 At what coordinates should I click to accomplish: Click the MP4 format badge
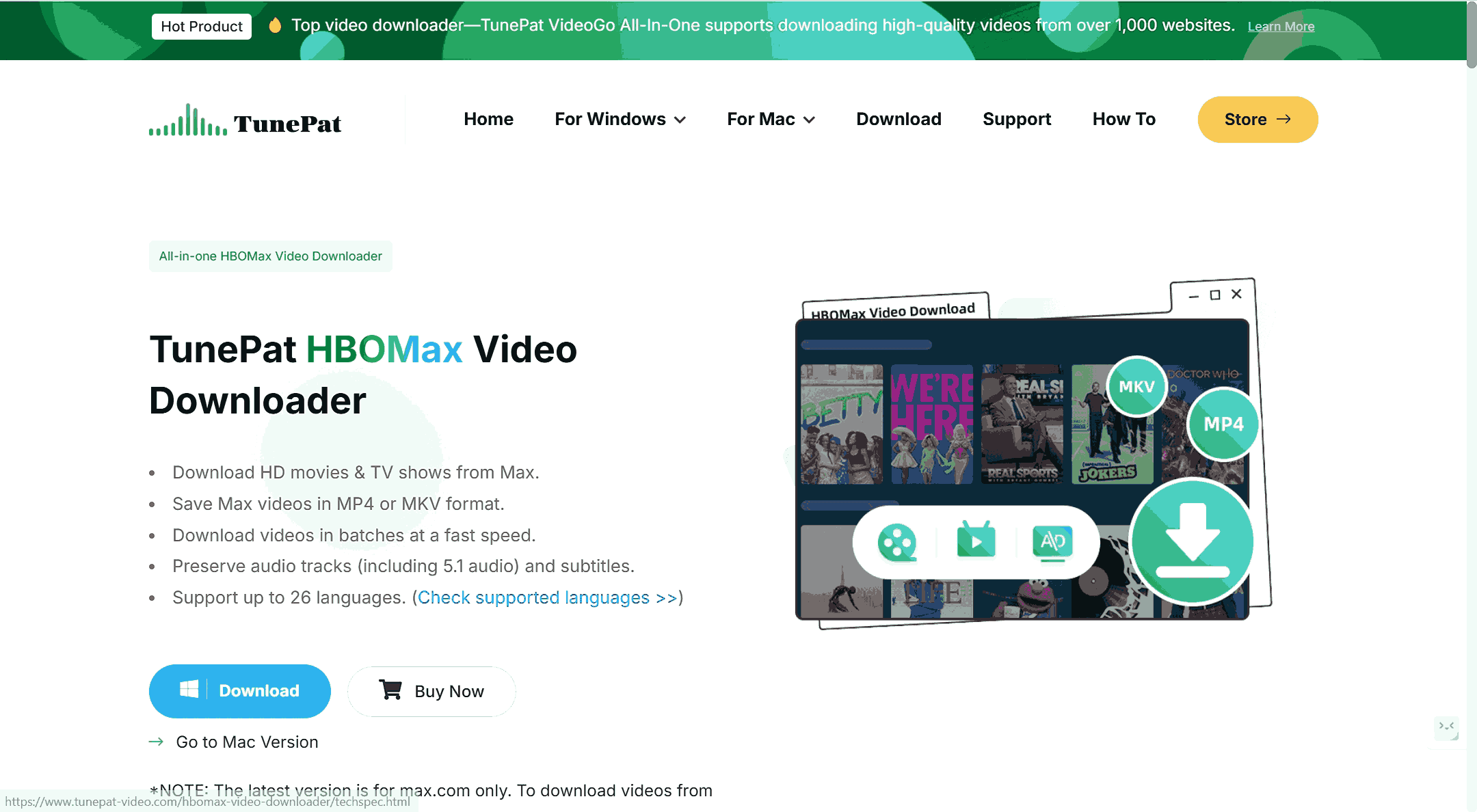click(x=1223, y=424)
